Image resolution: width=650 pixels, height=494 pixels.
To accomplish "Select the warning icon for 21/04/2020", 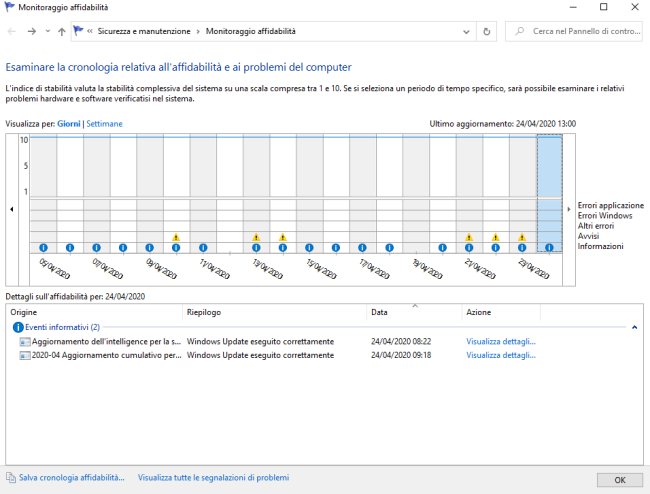I will pyautogui.click(x=469, y=237).
